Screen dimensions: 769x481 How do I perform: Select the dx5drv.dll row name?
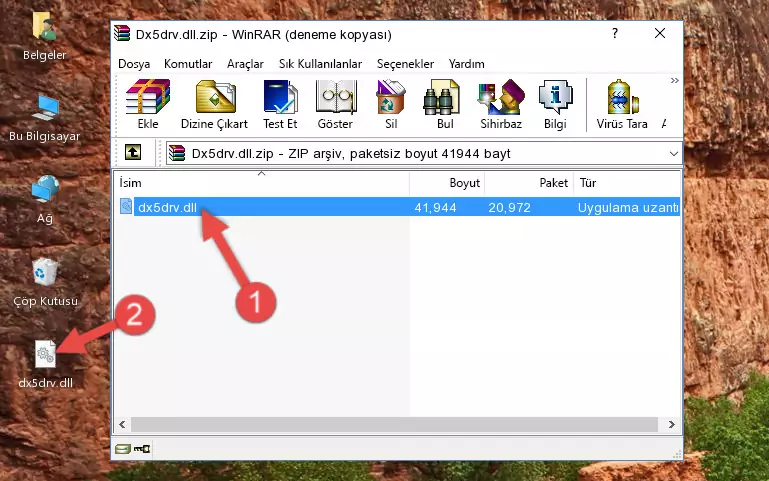pyautogui.click(x=167, y=207)
